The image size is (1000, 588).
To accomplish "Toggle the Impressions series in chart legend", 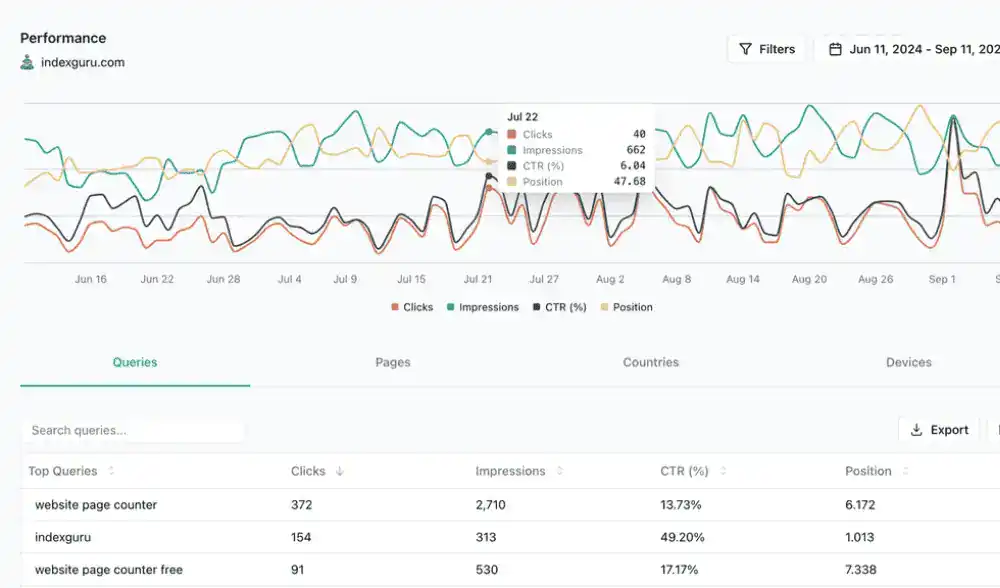I will 482,307.
